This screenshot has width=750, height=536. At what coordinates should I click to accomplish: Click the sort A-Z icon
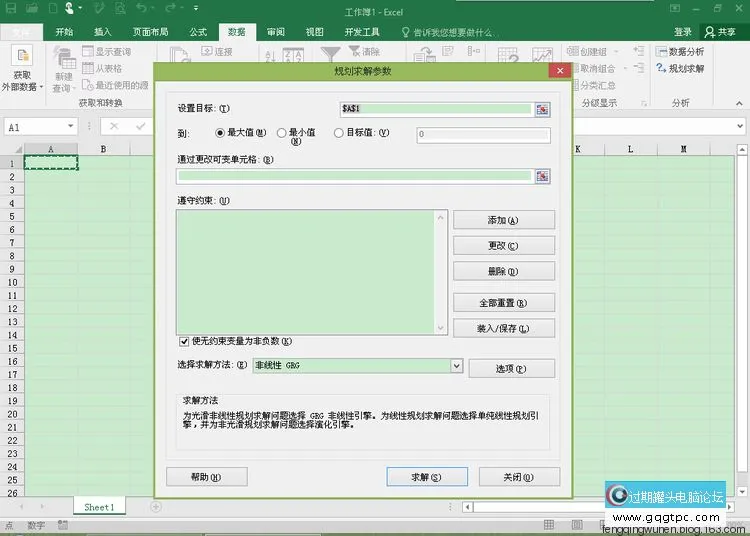pos(270,56)
